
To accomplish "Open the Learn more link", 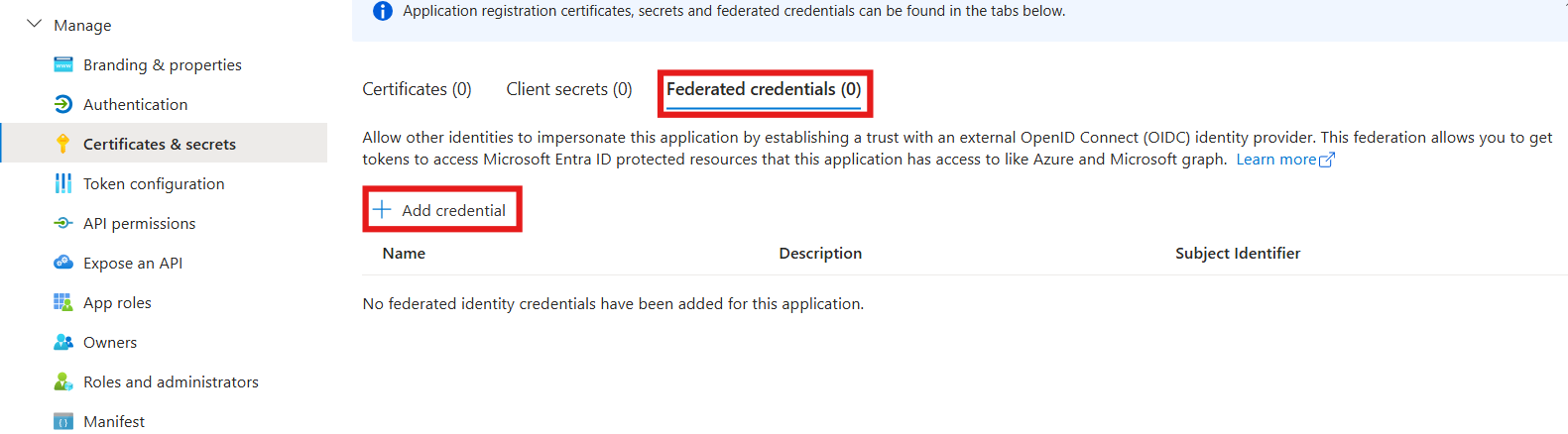I will pyautogui.click(x=1285, y=160).
